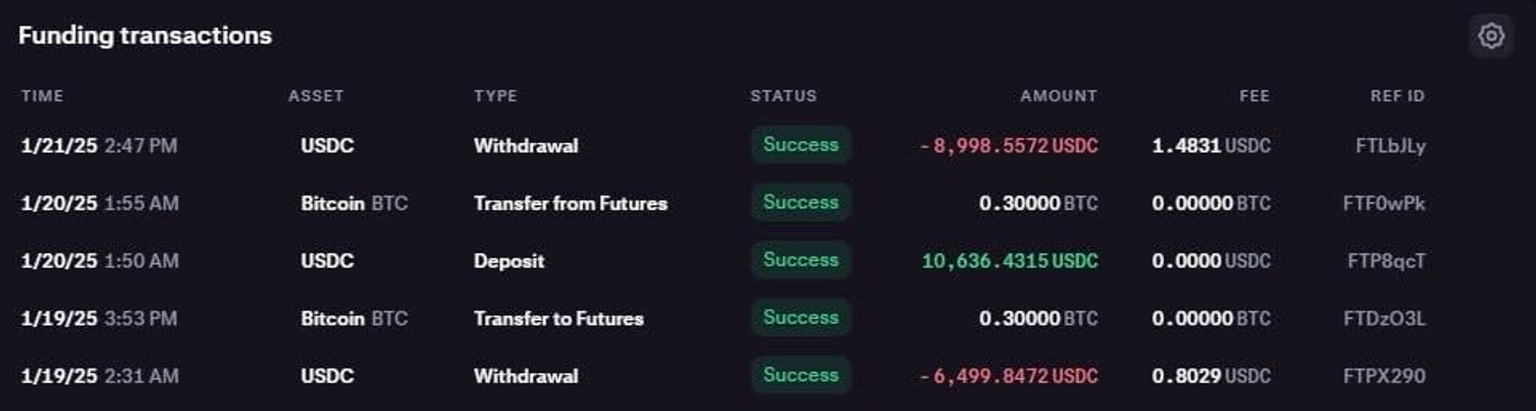Click the FEE column header

point(1254,96)
